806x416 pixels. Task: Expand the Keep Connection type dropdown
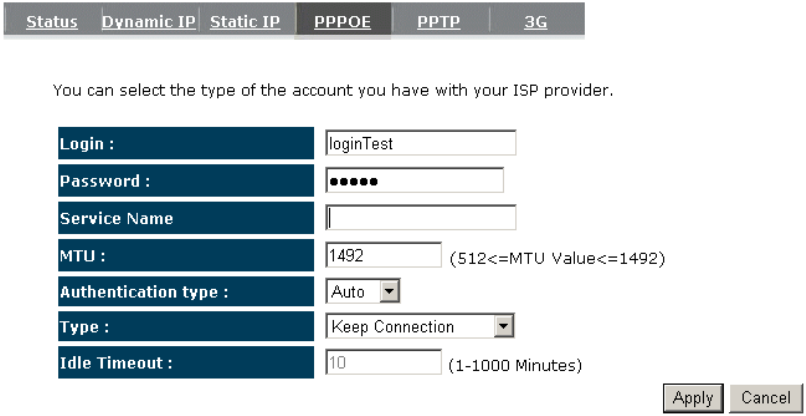(x=420, y=326)
